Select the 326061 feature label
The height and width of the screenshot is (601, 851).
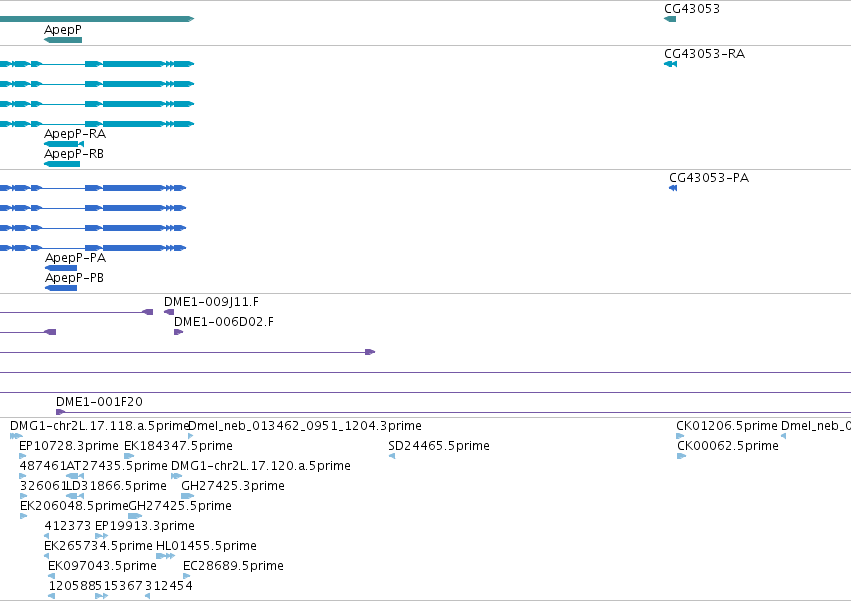[x=43, y=486]
